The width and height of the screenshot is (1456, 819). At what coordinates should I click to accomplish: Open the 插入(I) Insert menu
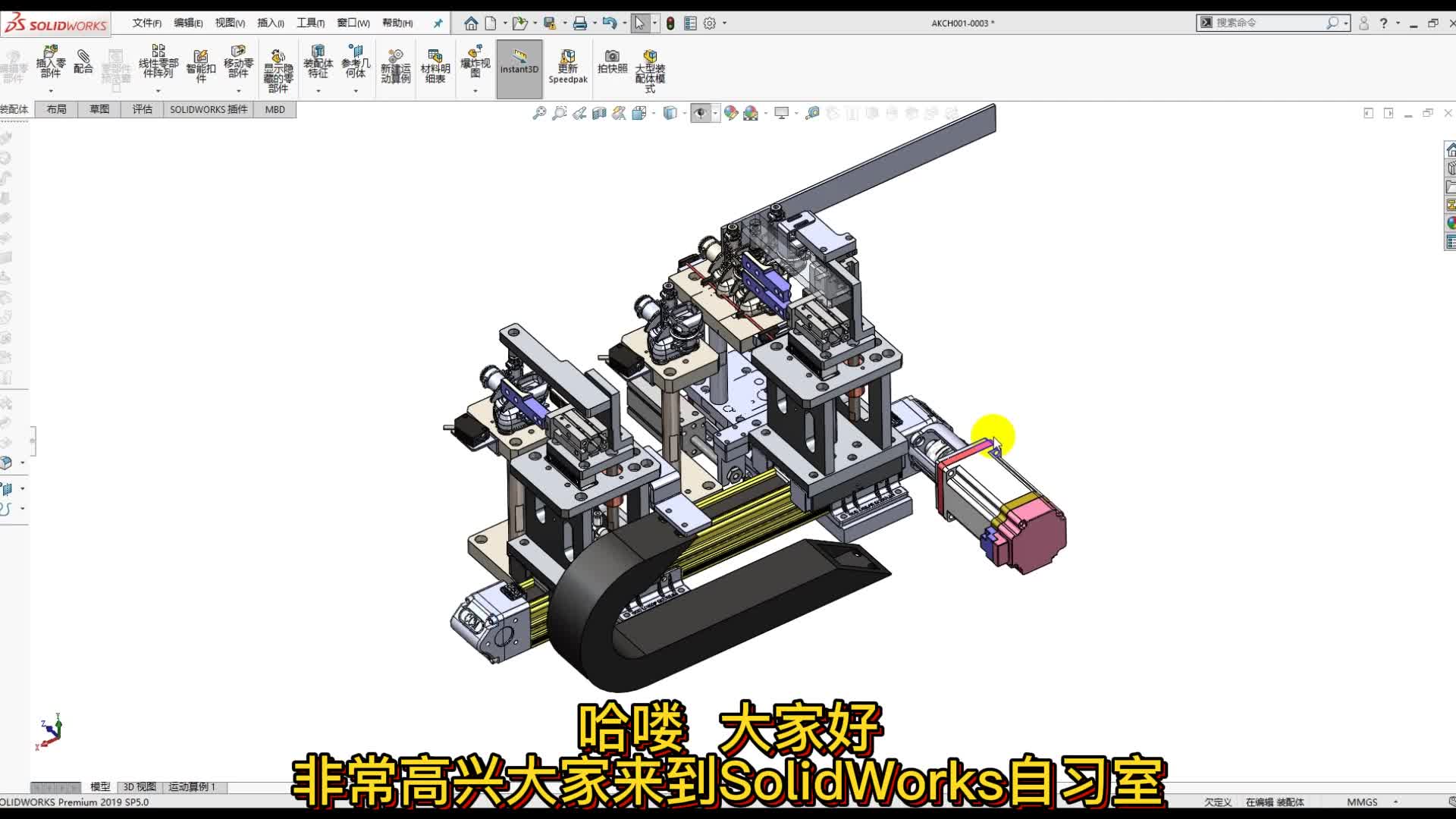click(271, 24)
